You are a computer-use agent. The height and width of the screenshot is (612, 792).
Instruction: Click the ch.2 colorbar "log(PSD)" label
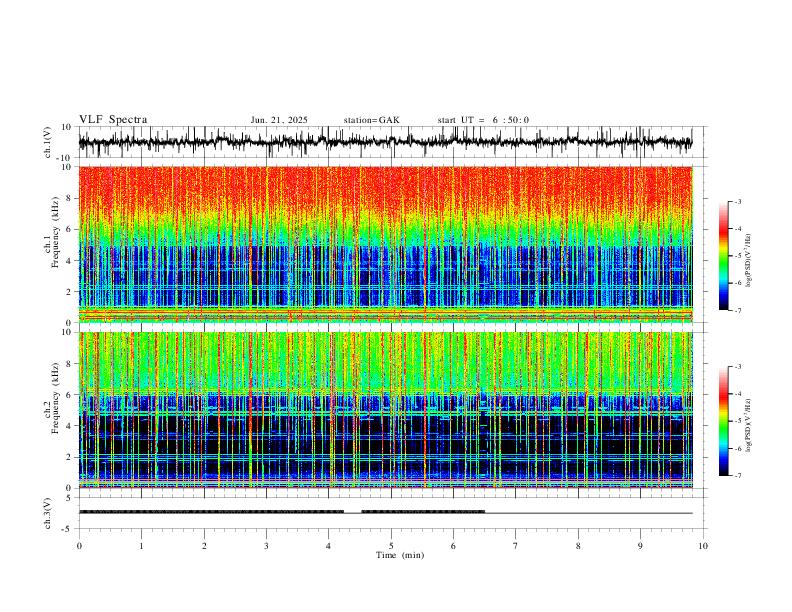[748, 425]
